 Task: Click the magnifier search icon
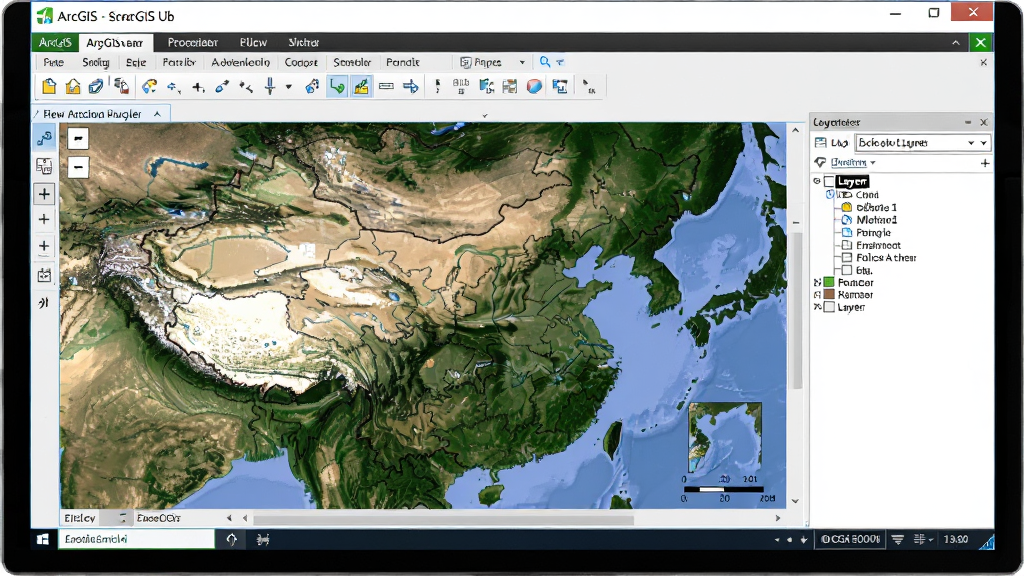[x=545, y=62]
